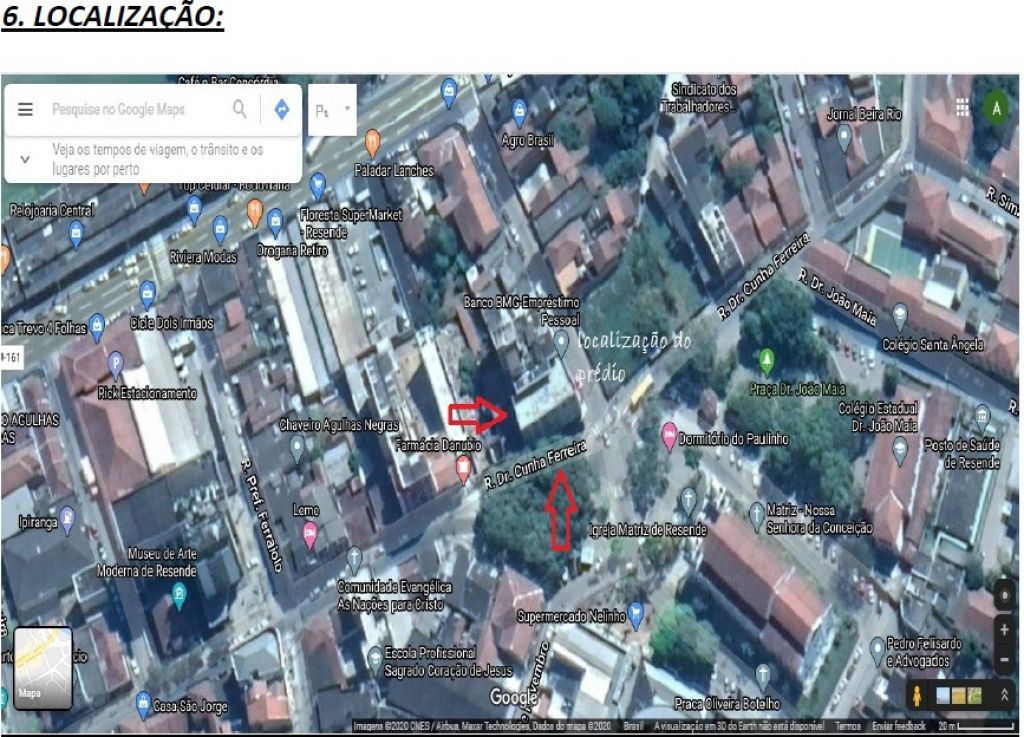
Task: Select the Floresta SuperMarket cart pin
Action: [317, 187]
